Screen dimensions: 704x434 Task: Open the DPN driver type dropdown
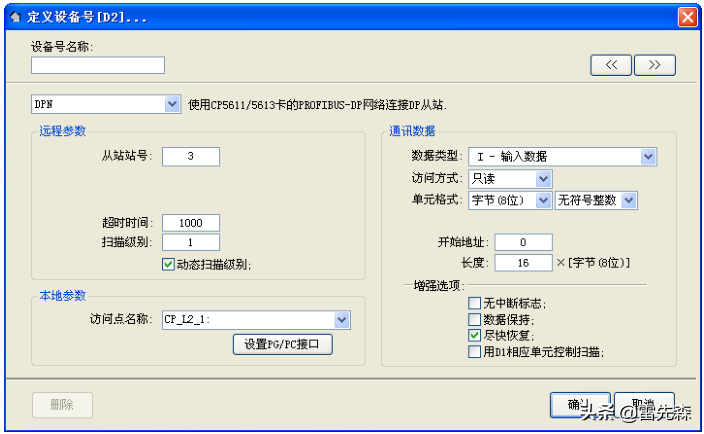[172, 104]
